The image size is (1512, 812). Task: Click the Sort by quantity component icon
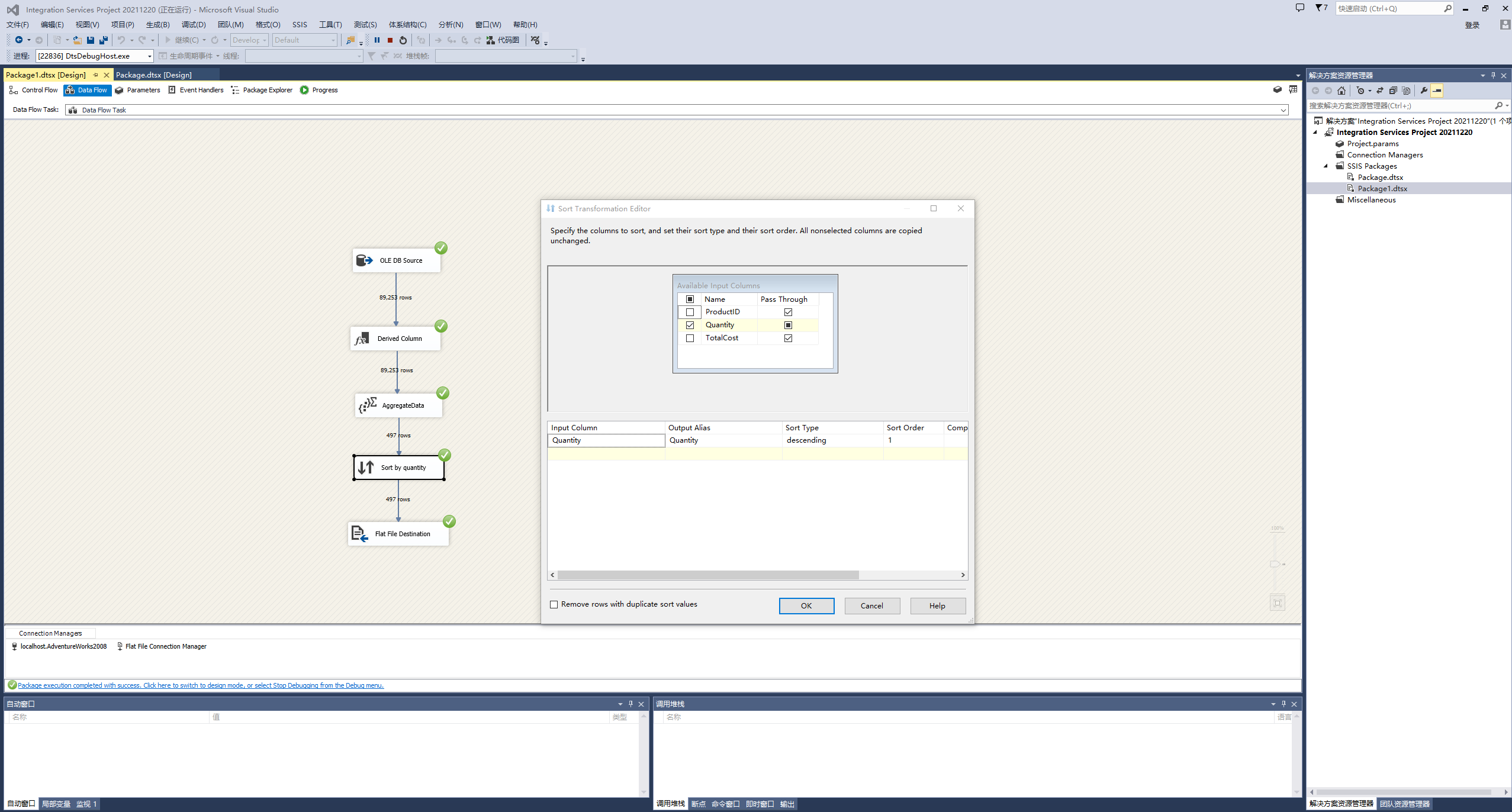click(366, 468)
